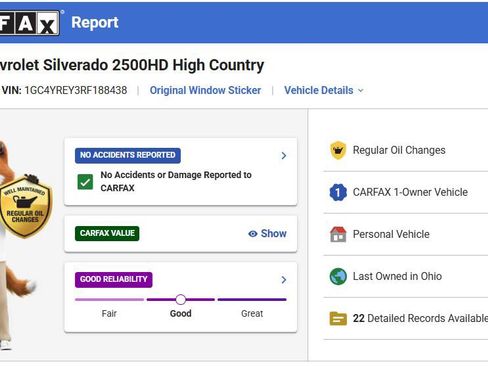Open accident details via chevron arrow

[284, 156]
